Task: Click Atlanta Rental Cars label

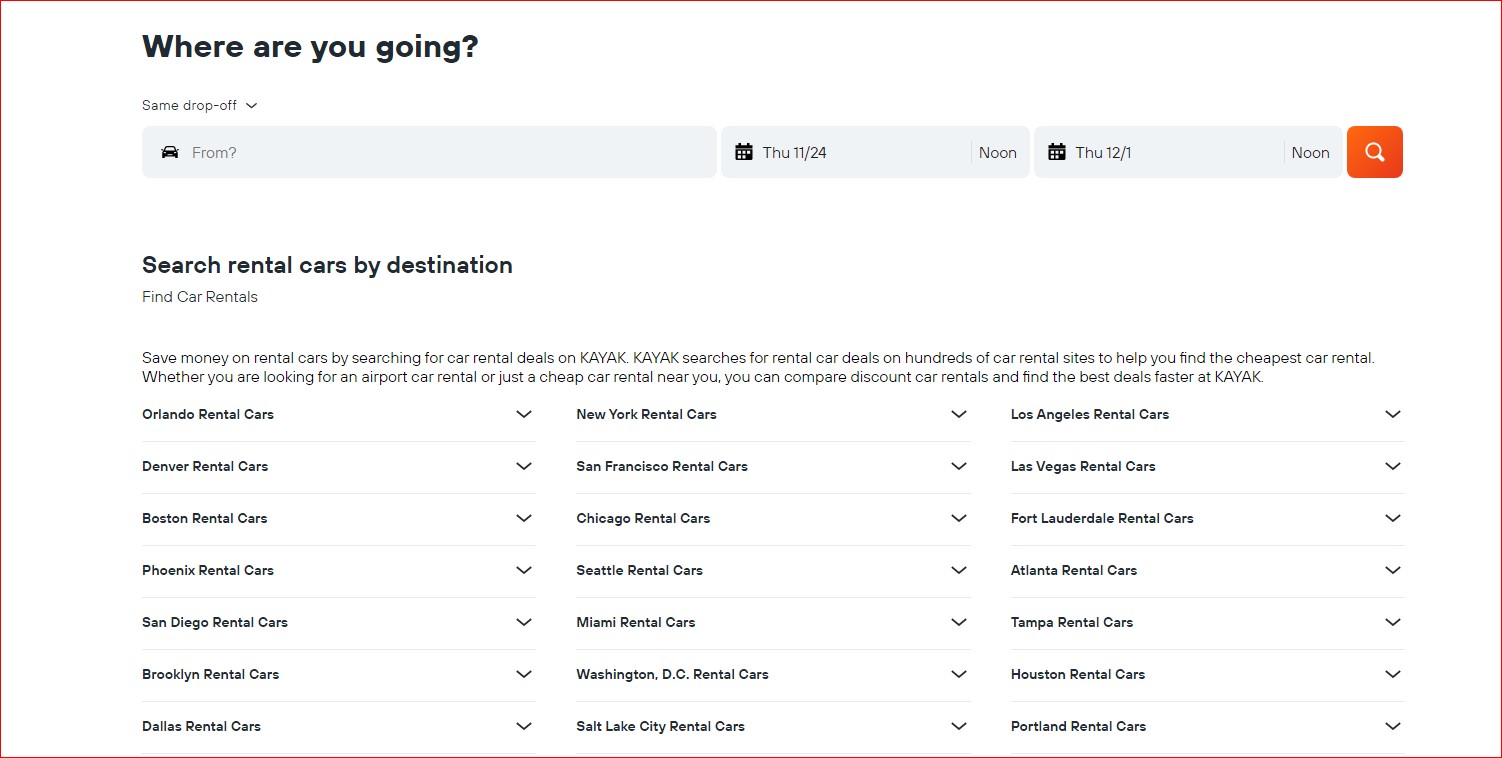Action: [x=1074, y=570]
